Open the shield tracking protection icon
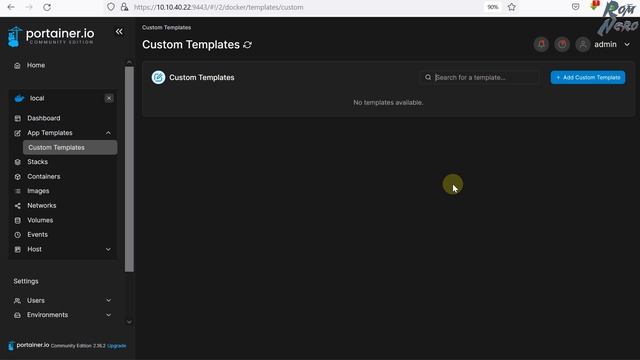Screen dimensions: 640x360 click(111, 7)
